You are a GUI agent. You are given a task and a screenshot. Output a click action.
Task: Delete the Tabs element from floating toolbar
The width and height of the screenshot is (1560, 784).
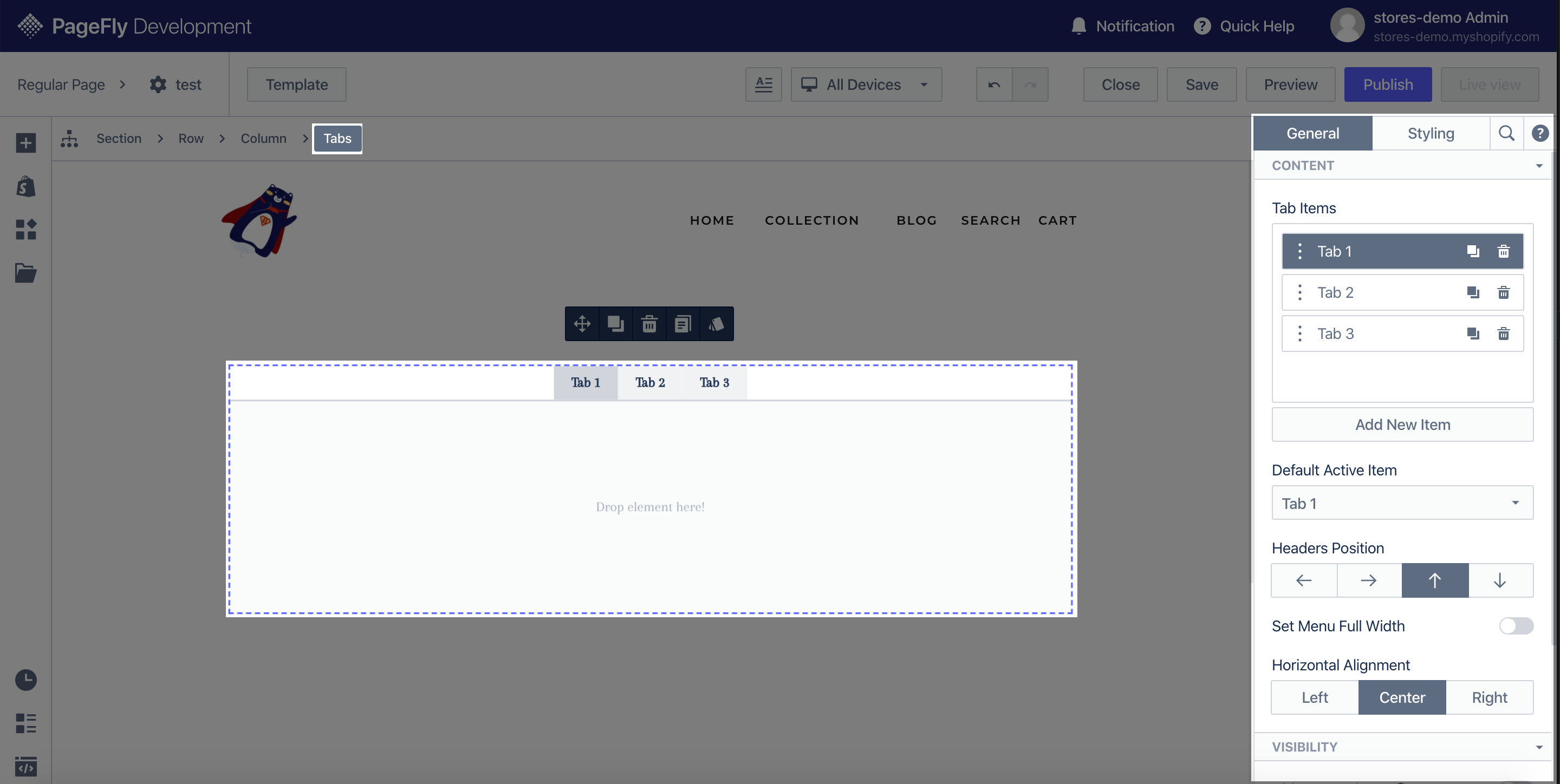pos(649,324)
